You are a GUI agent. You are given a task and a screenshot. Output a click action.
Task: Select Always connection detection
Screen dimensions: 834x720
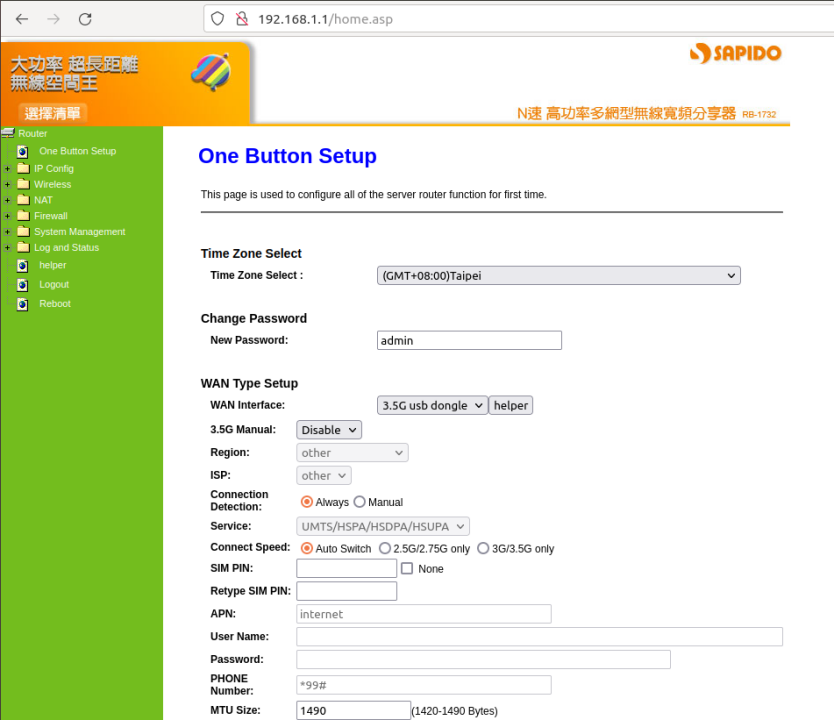coord(306,502)
